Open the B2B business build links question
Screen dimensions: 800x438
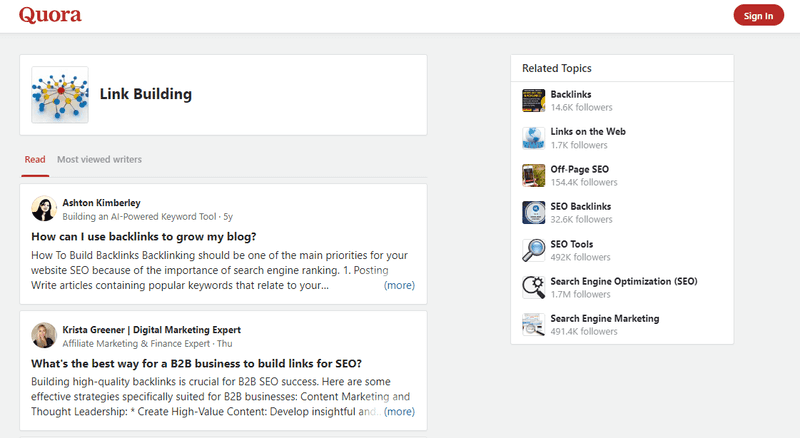pyautogui.click(x=196, y=363)
